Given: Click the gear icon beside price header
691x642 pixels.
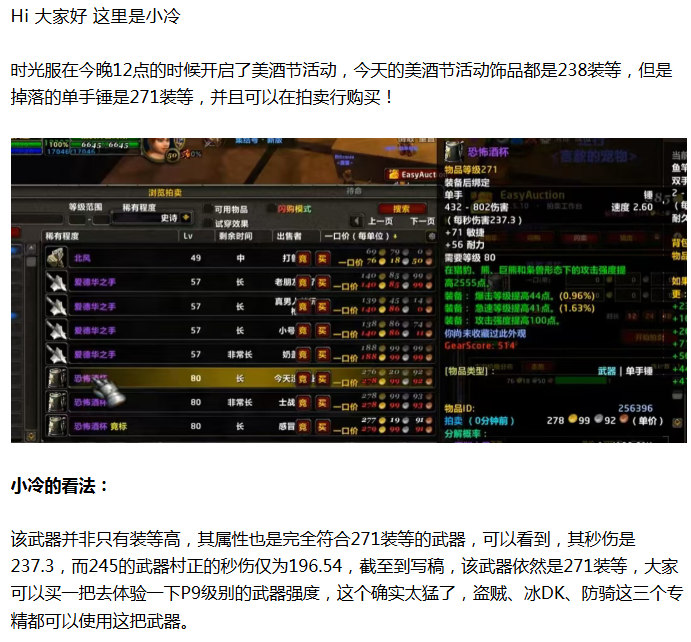Looking at the screenshot, I should click(431, 236).
